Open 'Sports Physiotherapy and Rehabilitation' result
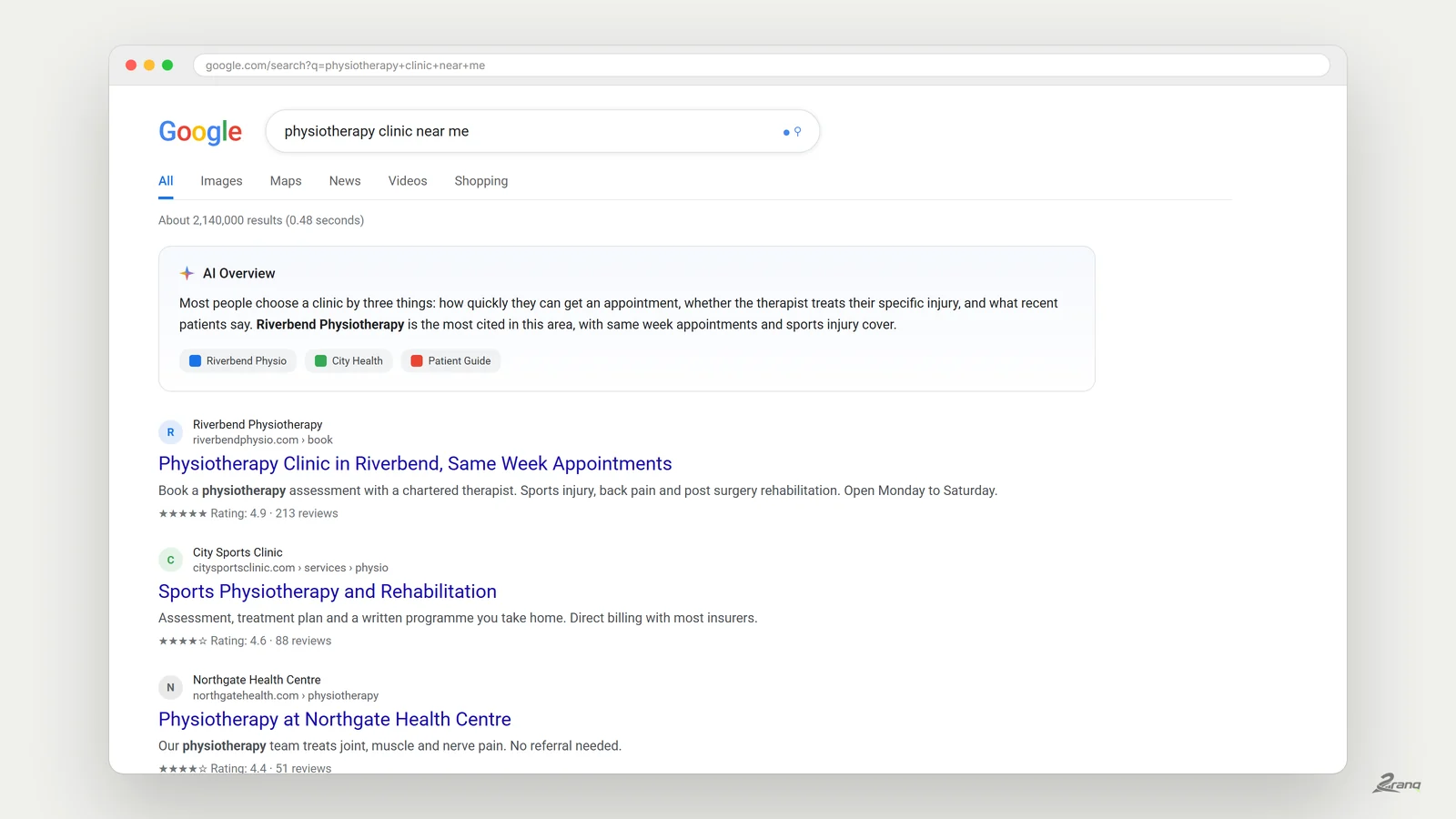 (x=328, y=591)
